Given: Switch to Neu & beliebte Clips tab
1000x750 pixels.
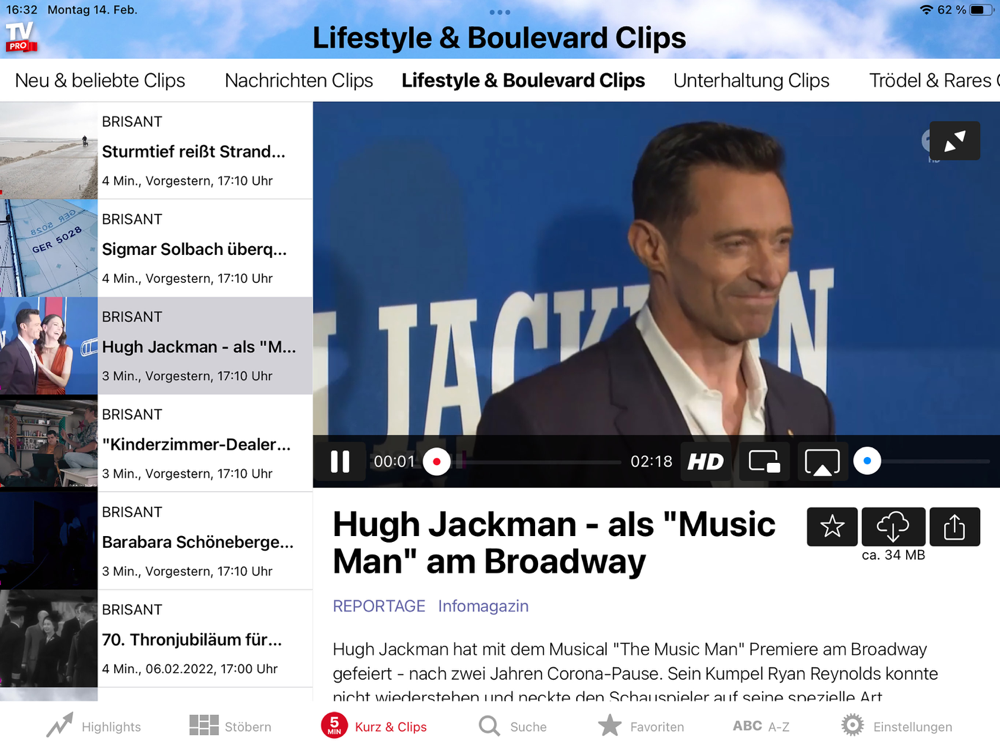Looking at the screenshot, I should pos(100,80).
